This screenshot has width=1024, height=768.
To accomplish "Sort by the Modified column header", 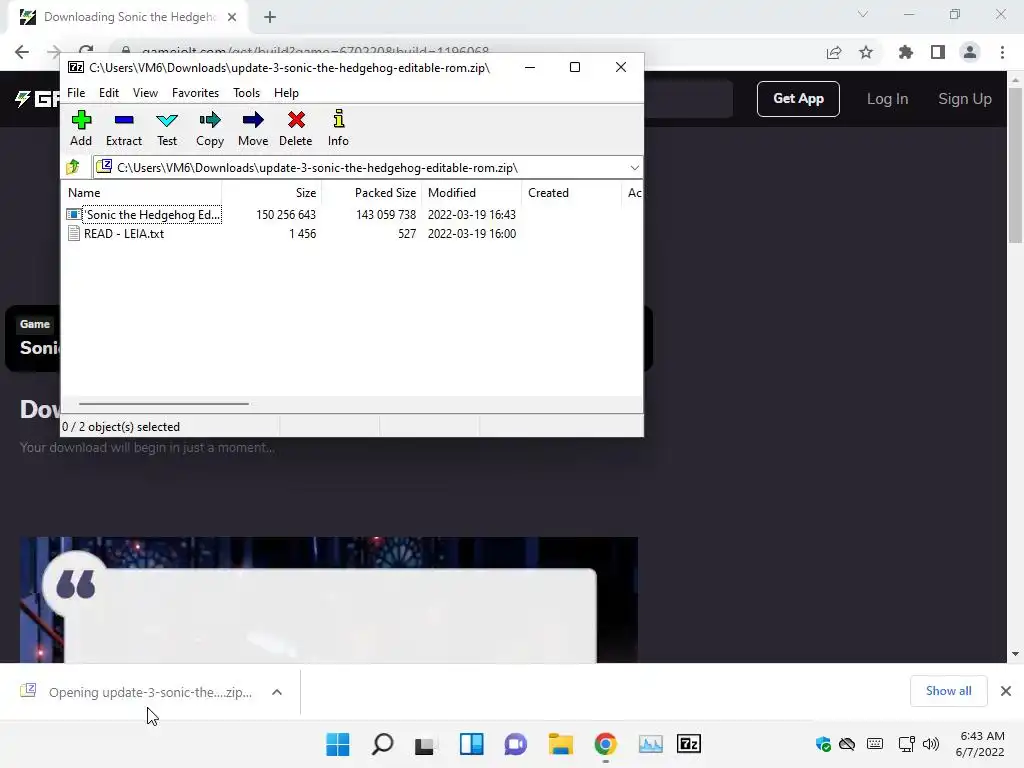I will pos(472,193).
